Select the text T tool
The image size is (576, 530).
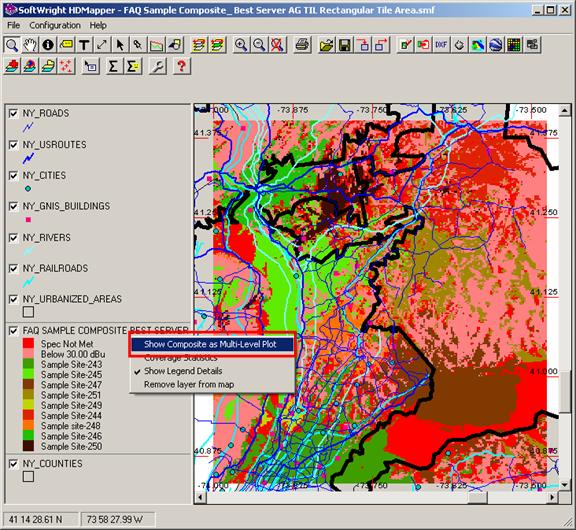(84, 45)
